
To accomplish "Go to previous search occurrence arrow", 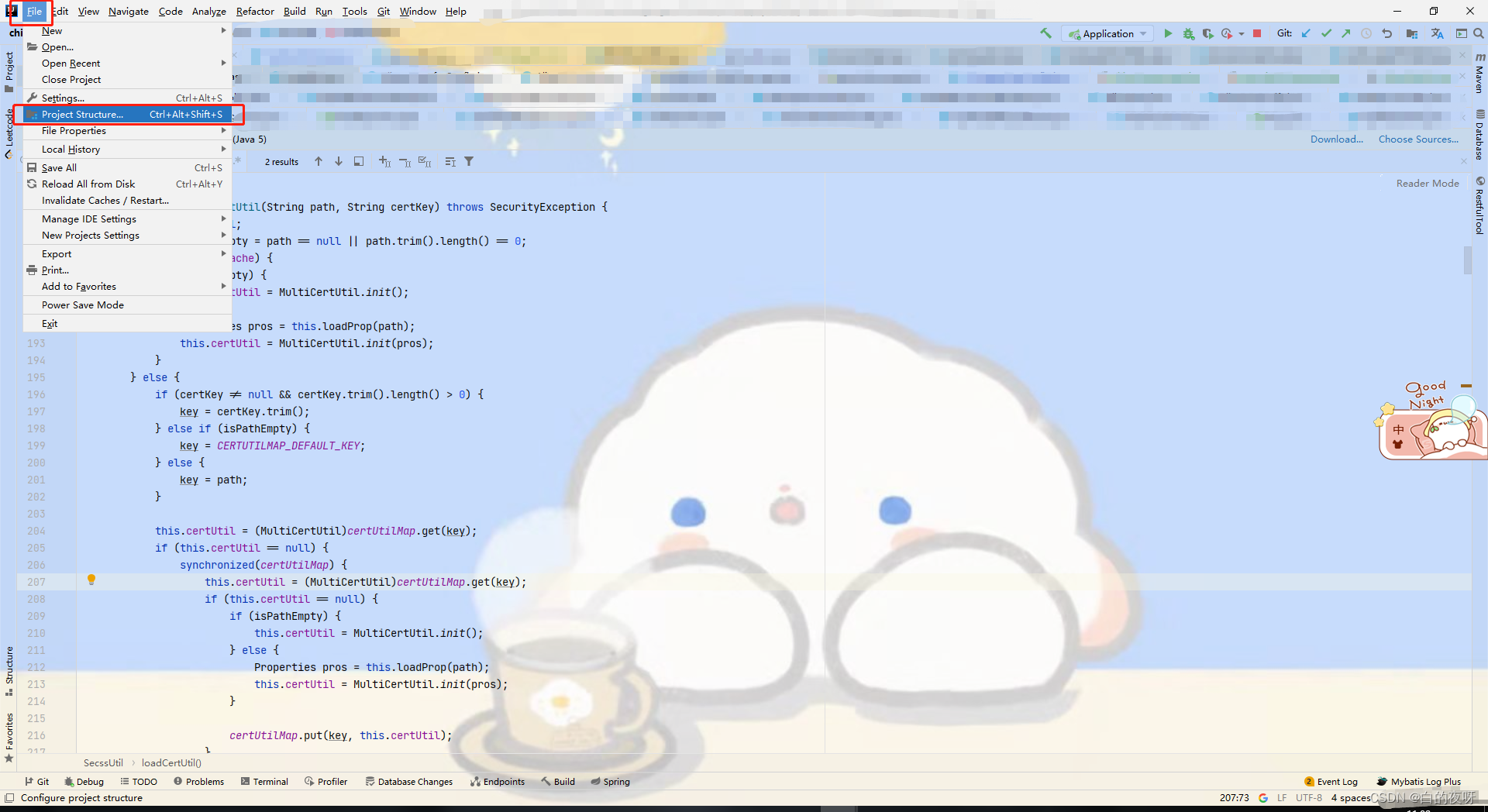I will click(319, 161).
